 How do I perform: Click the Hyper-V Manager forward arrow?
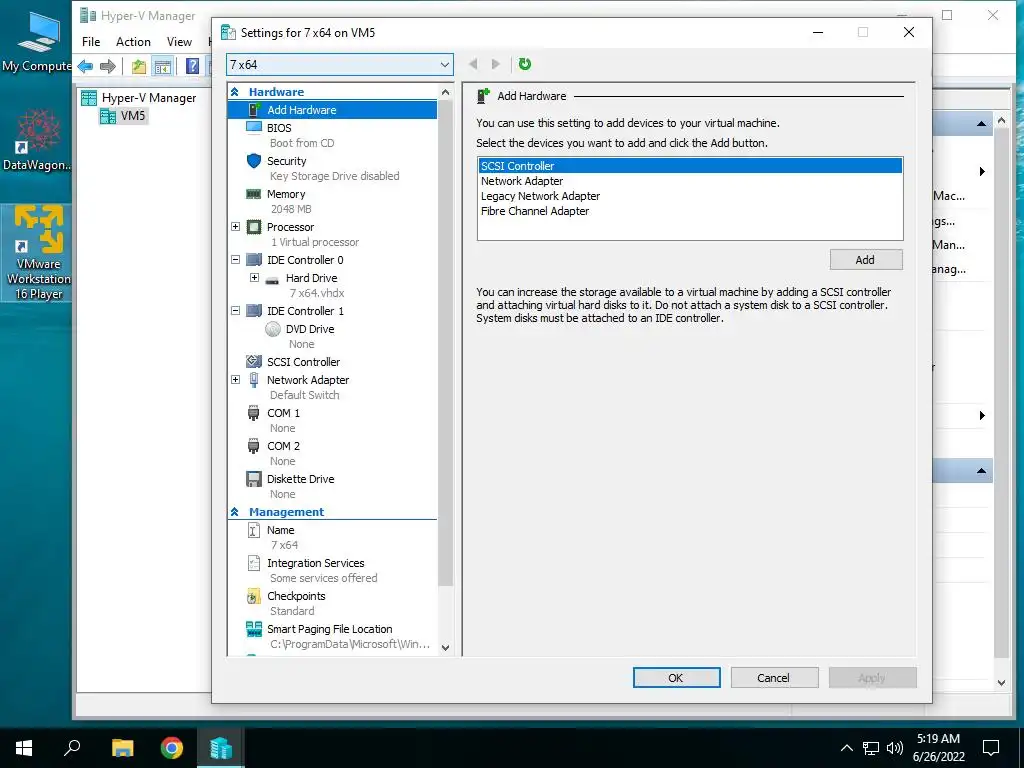click(x=108, y=66)
